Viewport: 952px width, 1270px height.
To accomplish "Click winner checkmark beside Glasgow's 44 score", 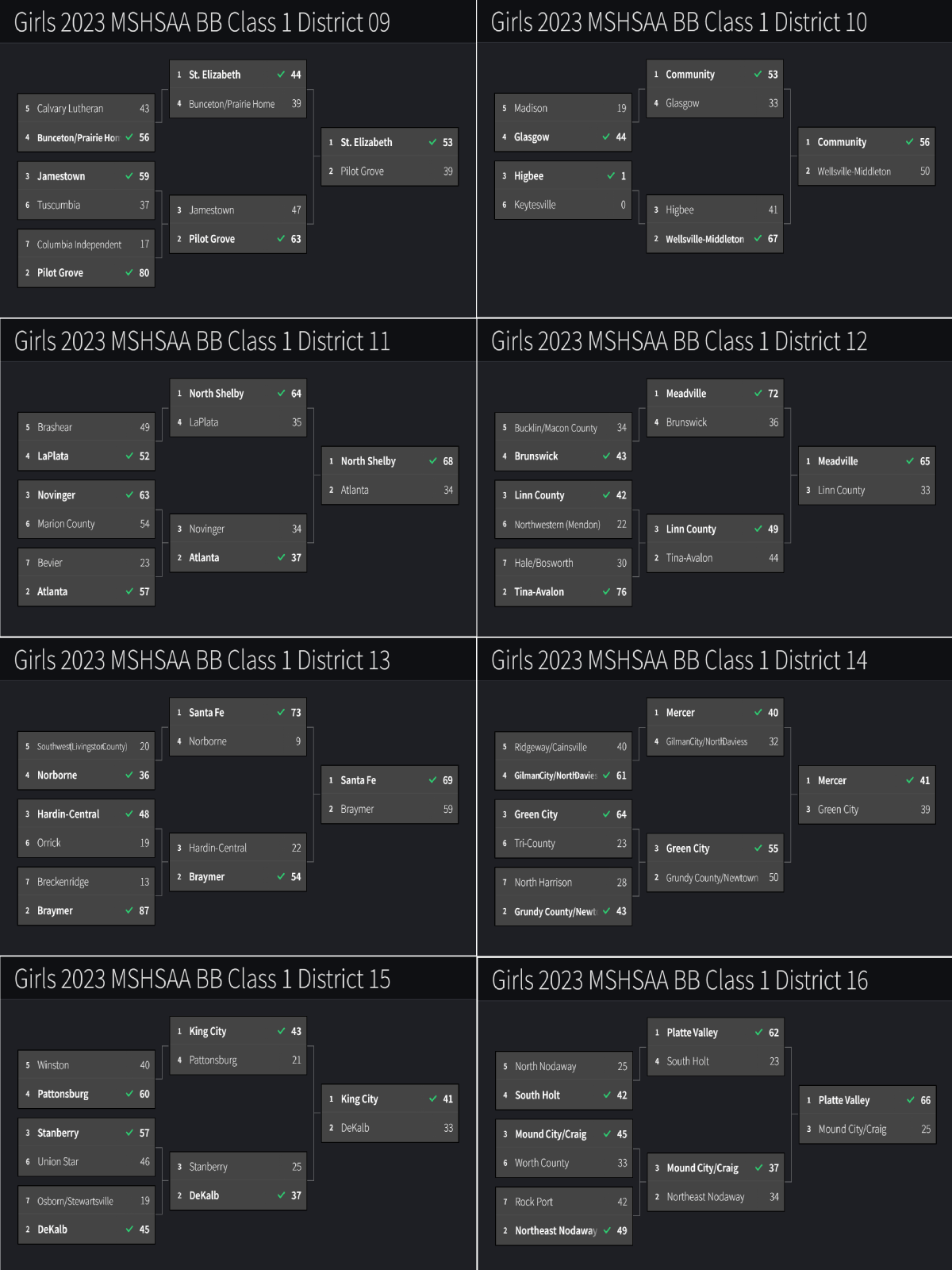I will coord(606,137).
